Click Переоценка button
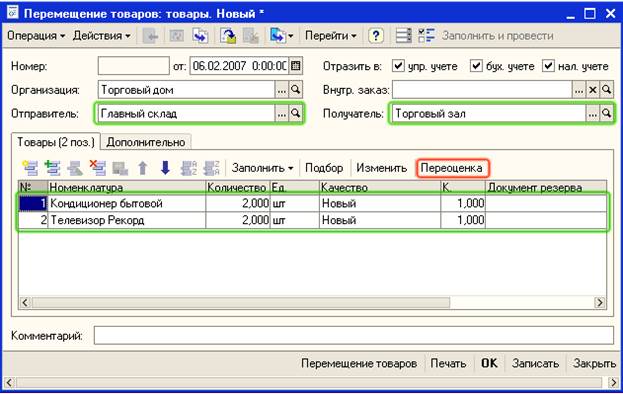The height and width of the screenshot is (394, 623). click(x=452, y=168)
